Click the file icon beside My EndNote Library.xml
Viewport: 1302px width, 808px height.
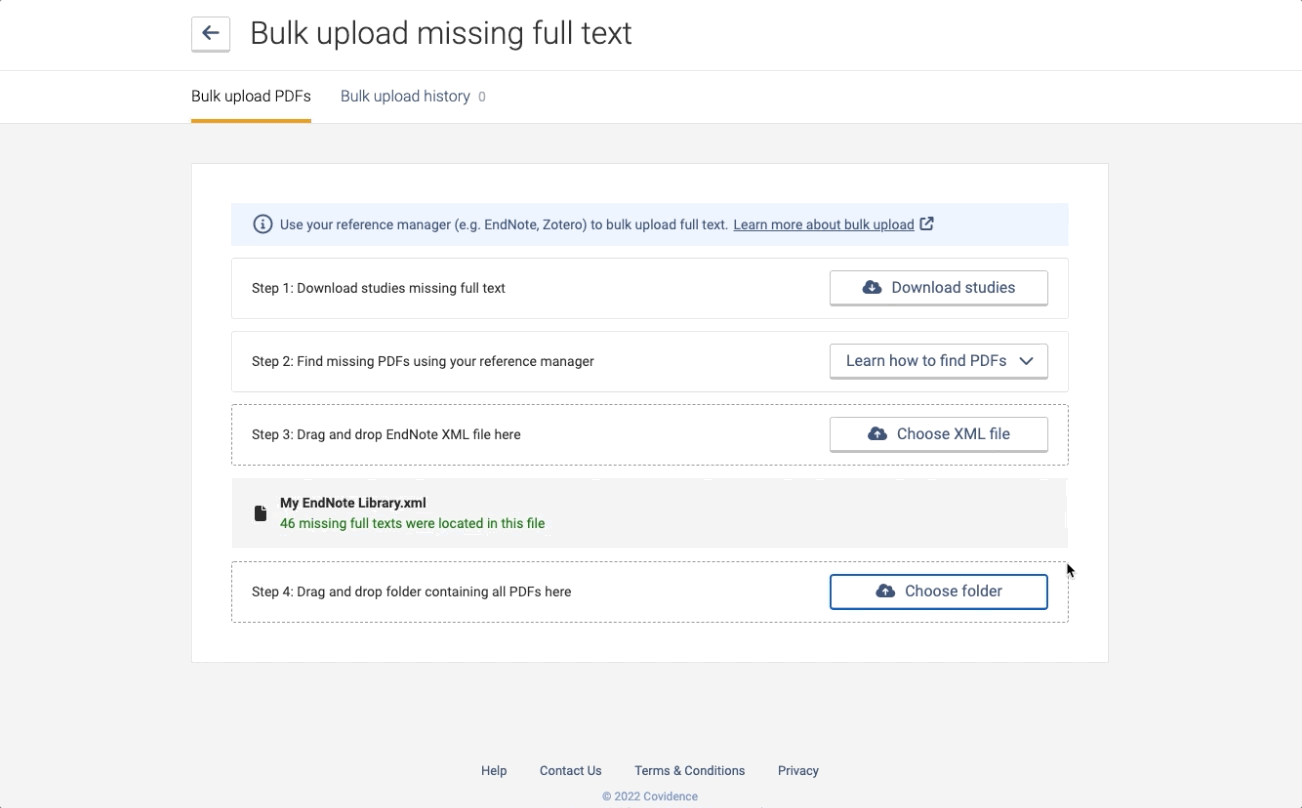click(x=260, y=513)
